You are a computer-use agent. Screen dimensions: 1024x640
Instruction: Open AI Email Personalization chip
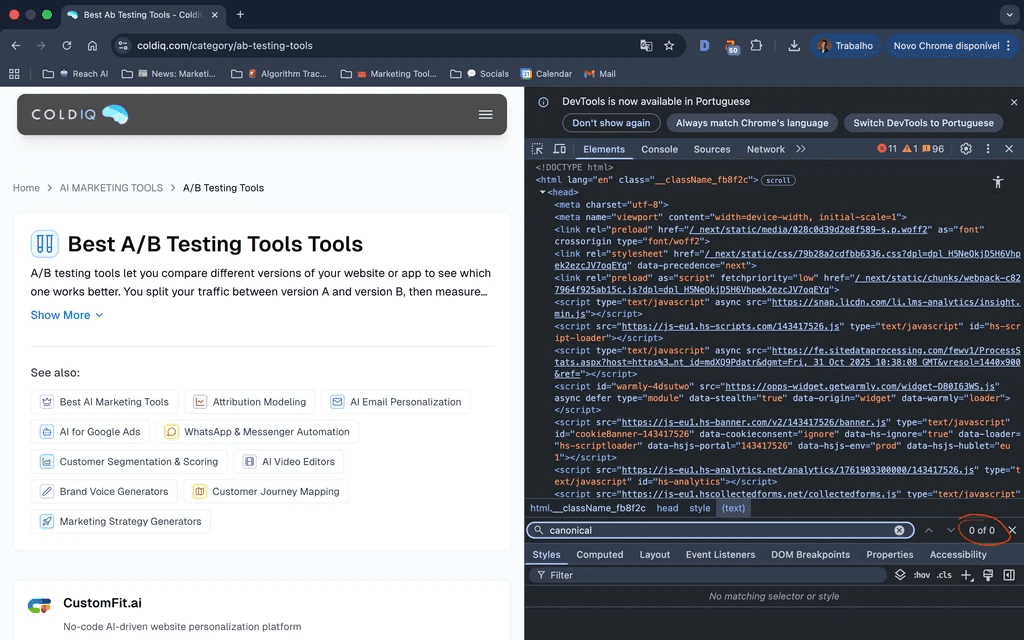[396, 402]
